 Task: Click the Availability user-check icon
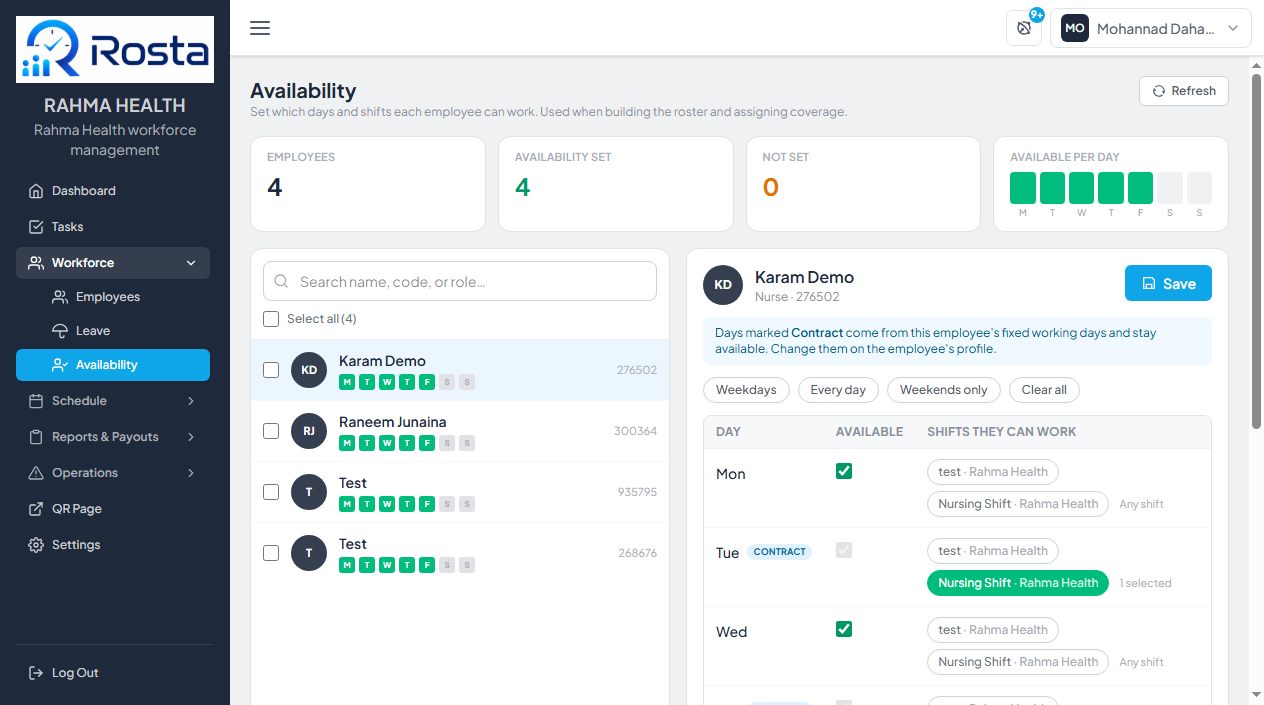[x=60, y=365]
